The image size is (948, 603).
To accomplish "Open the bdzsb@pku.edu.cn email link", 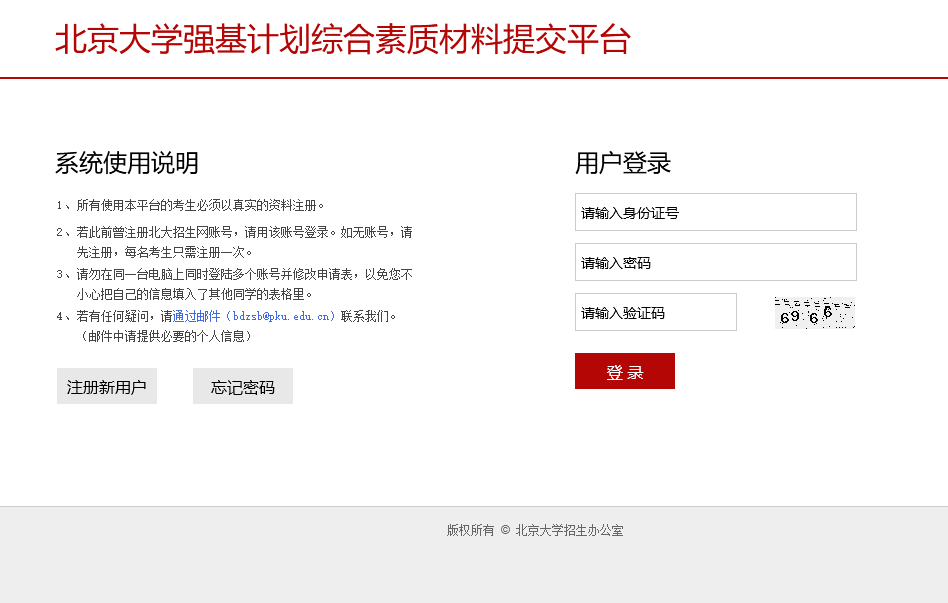I will (254, 316).
